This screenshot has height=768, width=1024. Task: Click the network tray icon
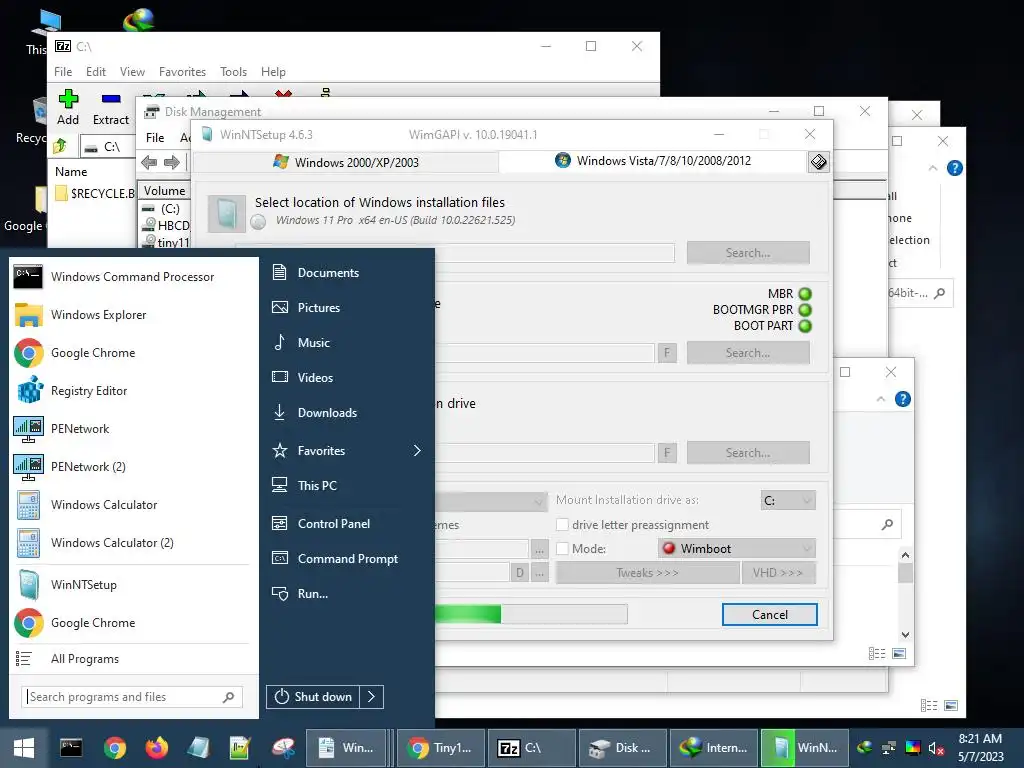pos(889,748)
